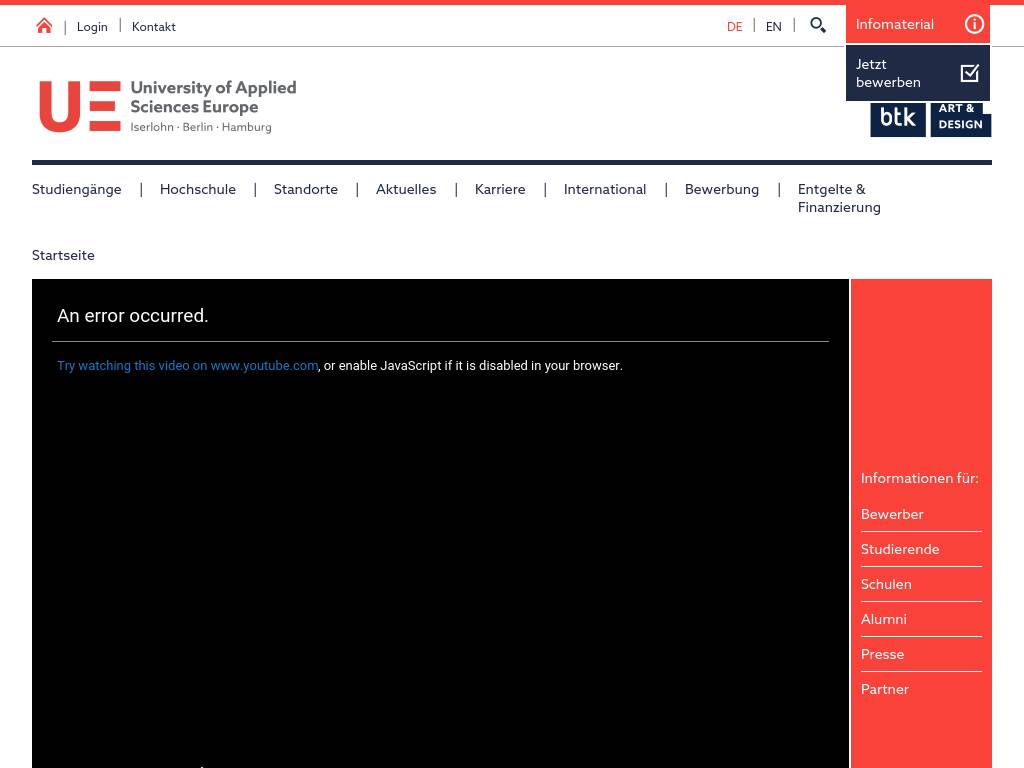Screen dimensions: 1024x768
Task: Open the btk logo link
Action: [x=897, y=119]
